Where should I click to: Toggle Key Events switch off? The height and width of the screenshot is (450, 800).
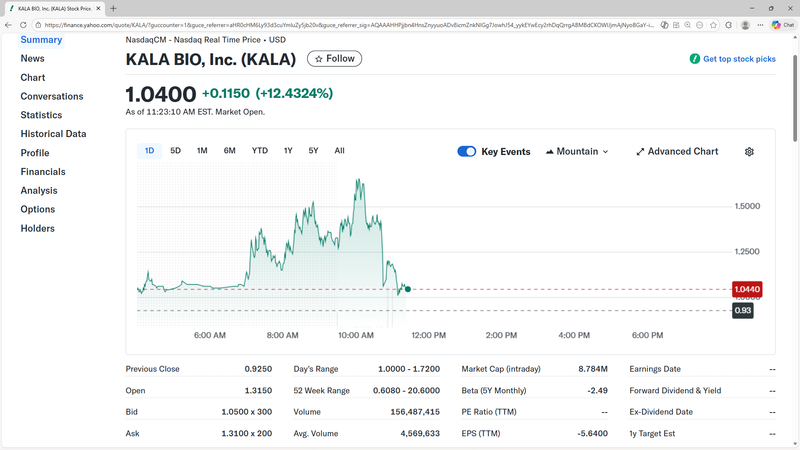(x=466, y=152)
